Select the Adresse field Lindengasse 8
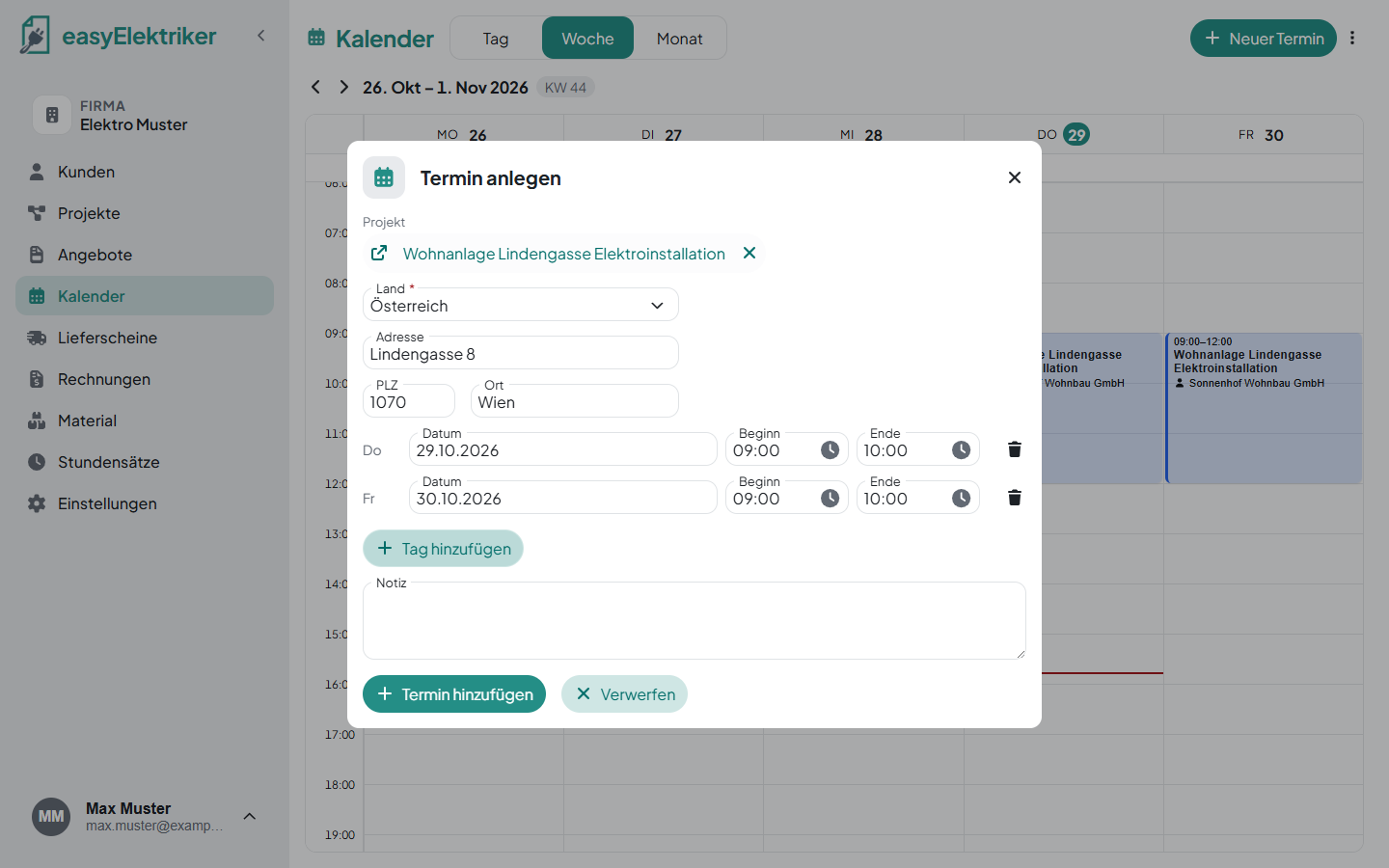1389x868 pixels. 521,353
